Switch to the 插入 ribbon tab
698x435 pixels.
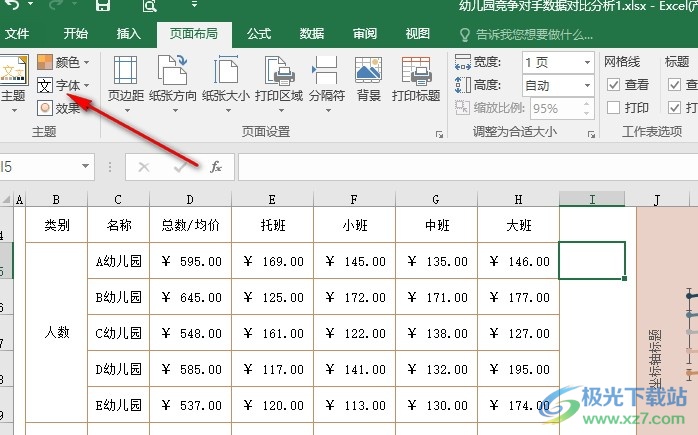point(128,34)
